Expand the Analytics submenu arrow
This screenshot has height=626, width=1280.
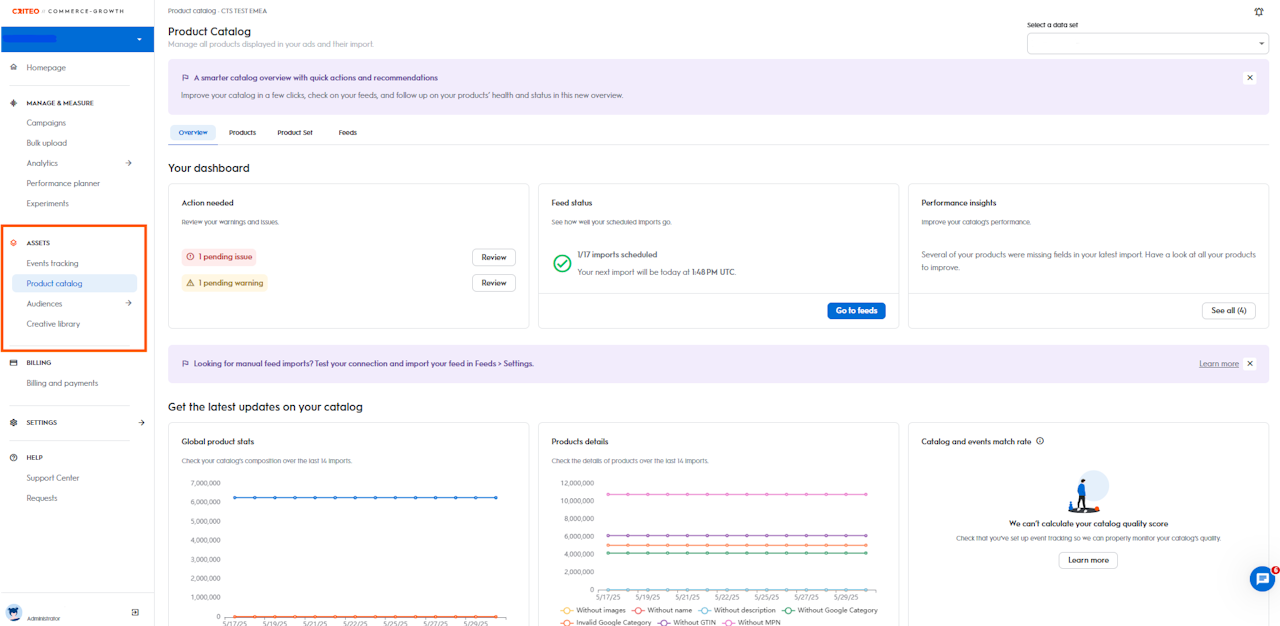coord(128,163)
